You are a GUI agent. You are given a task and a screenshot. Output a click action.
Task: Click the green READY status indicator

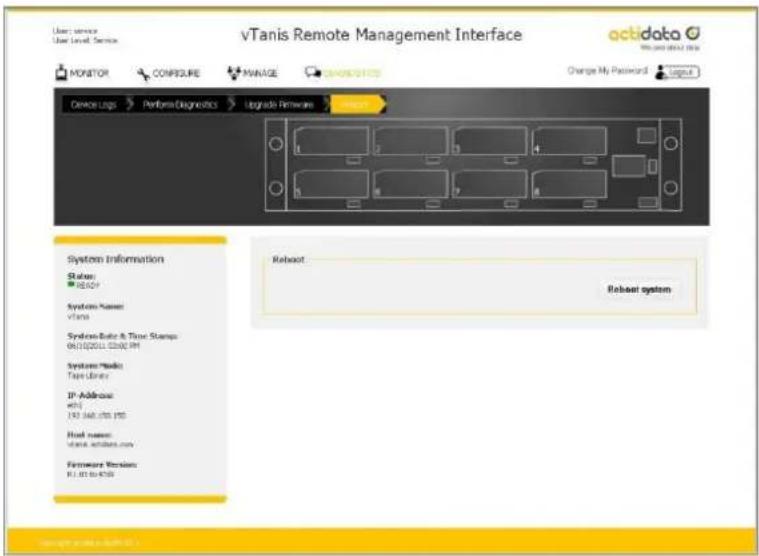(71, 285)
